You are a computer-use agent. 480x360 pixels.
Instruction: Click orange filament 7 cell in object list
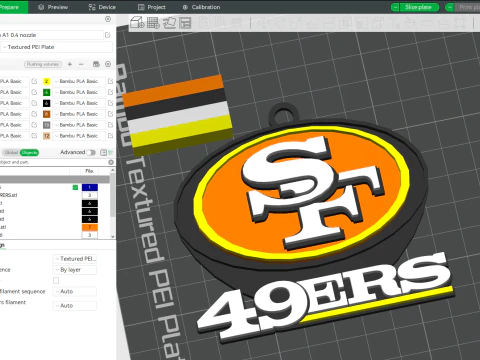tap(90, 227)
